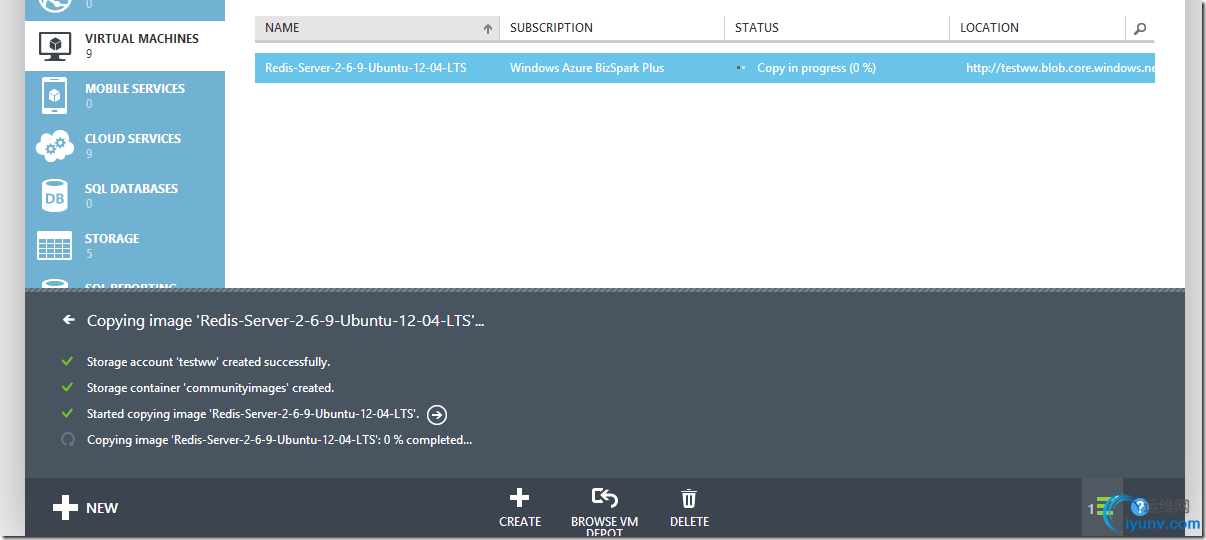Click the table search magnifier icon
1206x540 pixels.
click(1140, 29)
